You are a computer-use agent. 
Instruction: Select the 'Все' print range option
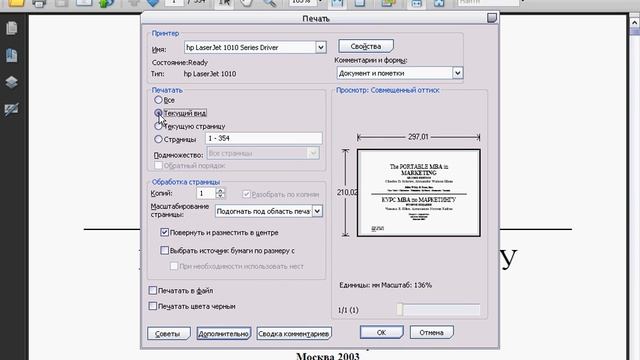158,100
